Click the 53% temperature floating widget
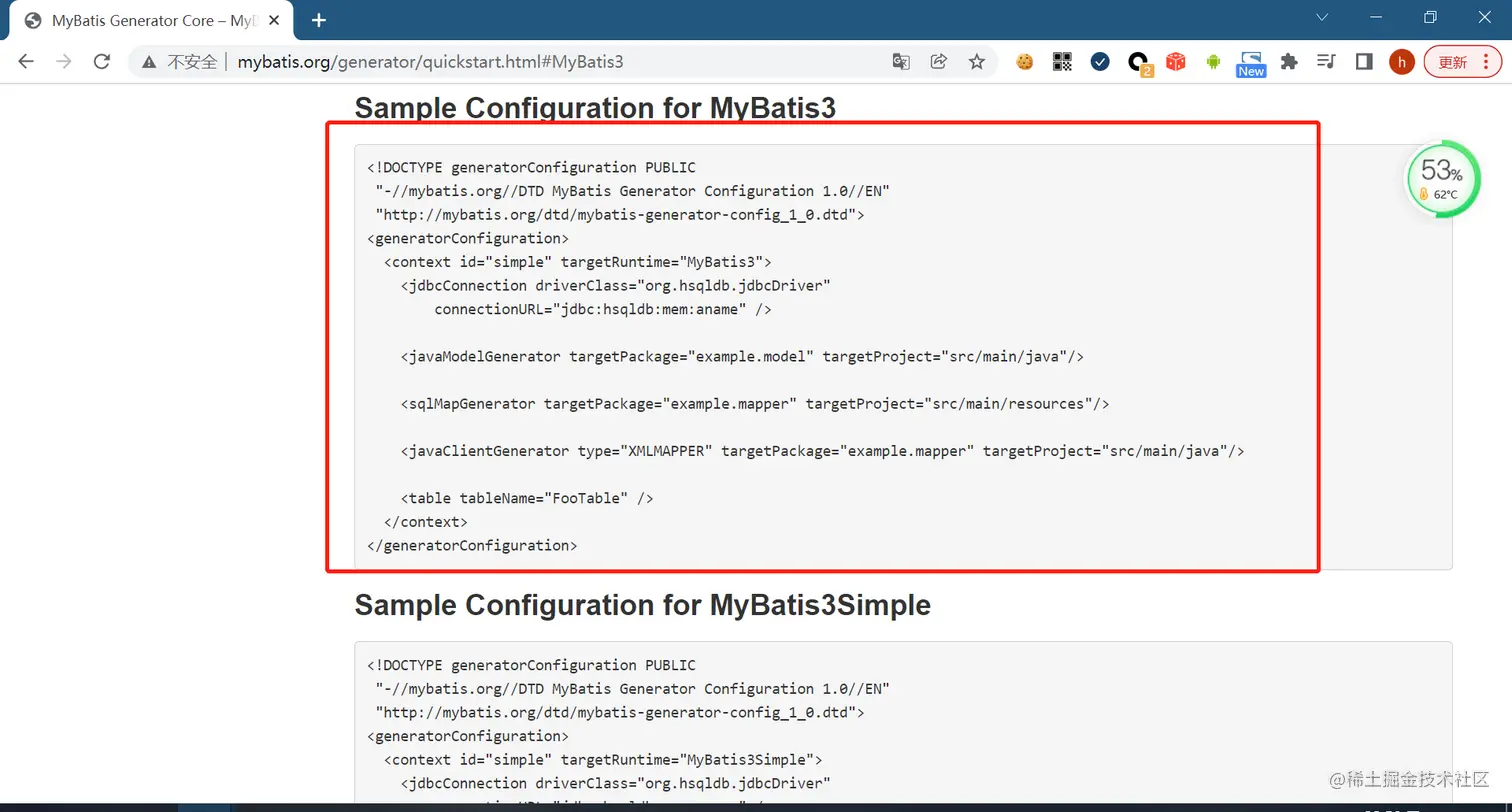The image size is (1512, 812). (1443, 180)
